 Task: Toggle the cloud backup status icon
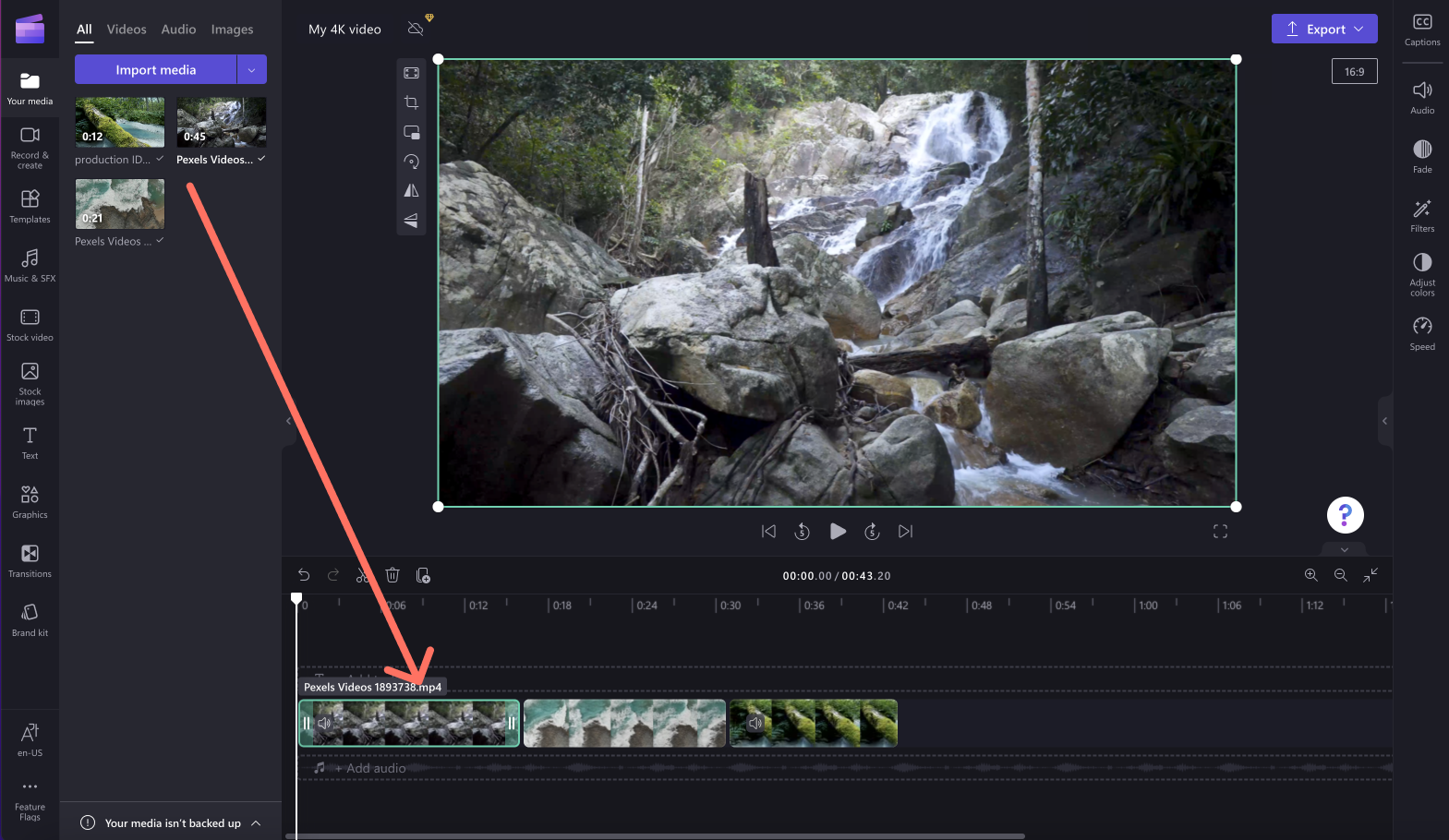pos(416,29)
